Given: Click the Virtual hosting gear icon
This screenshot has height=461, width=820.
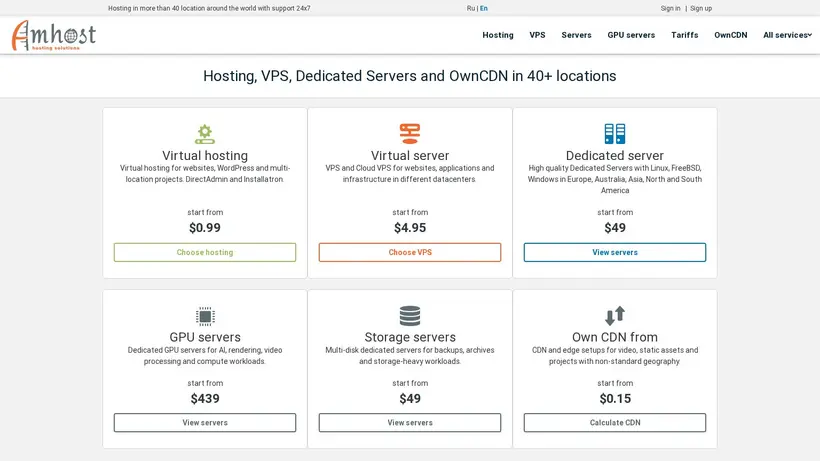Looking at the screenshot, I should coord(204,134).
